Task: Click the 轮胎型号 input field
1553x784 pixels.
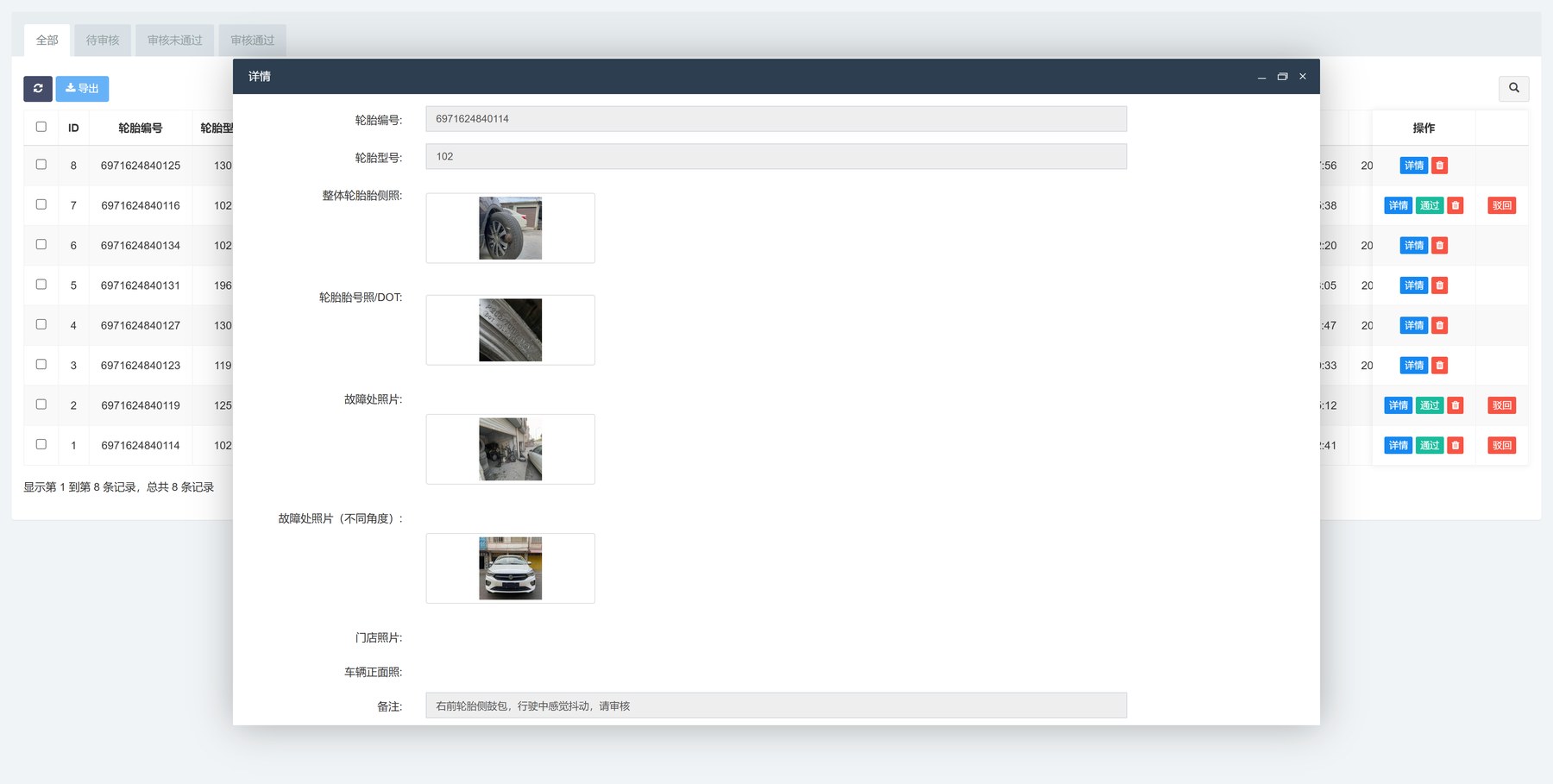Action: [776, 157]
